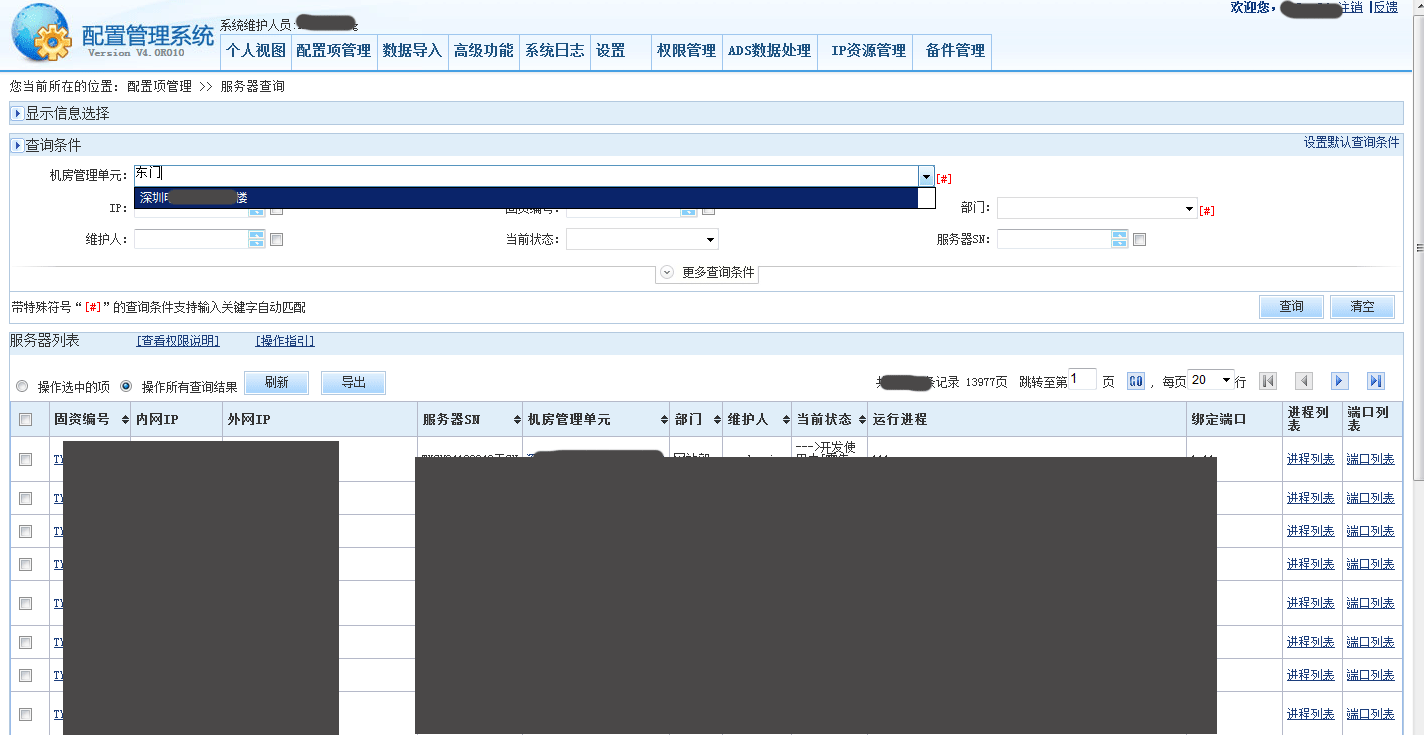This screenshot has width=1424, height=735.
Task: Open the picker icon beside 服务器SN field
Action: 1119,239
